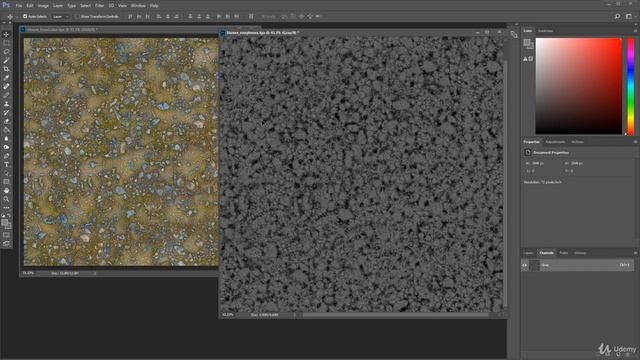Select the Eyedropper tool

[6, 78]
